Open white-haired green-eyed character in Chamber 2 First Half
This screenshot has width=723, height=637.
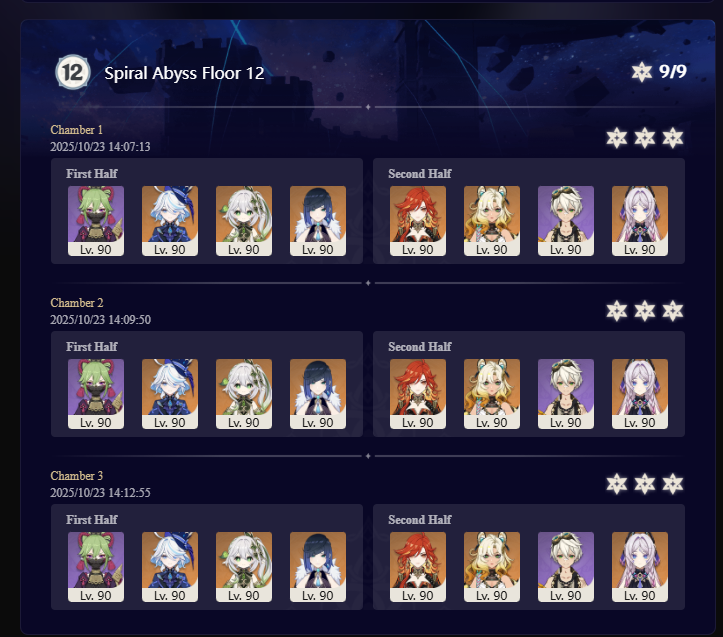[244, 393]
